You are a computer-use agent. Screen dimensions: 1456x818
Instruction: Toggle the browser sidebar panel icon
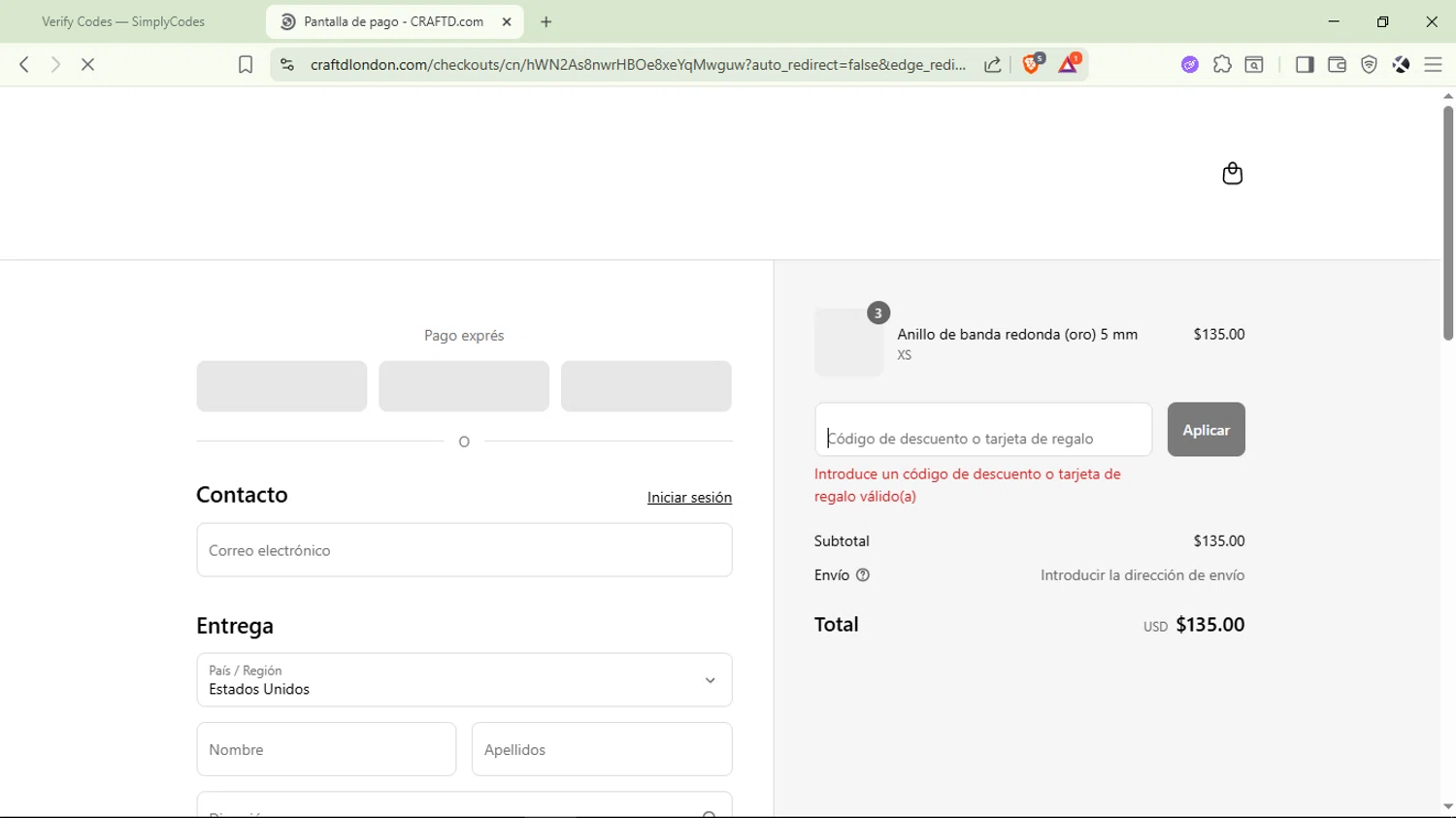tap(1305, 64)
